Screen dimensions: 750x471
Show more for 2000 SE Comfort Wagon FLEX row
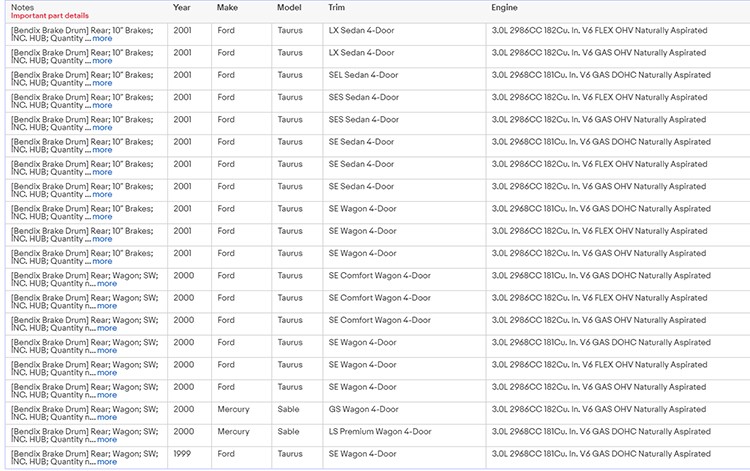[106, 306]
